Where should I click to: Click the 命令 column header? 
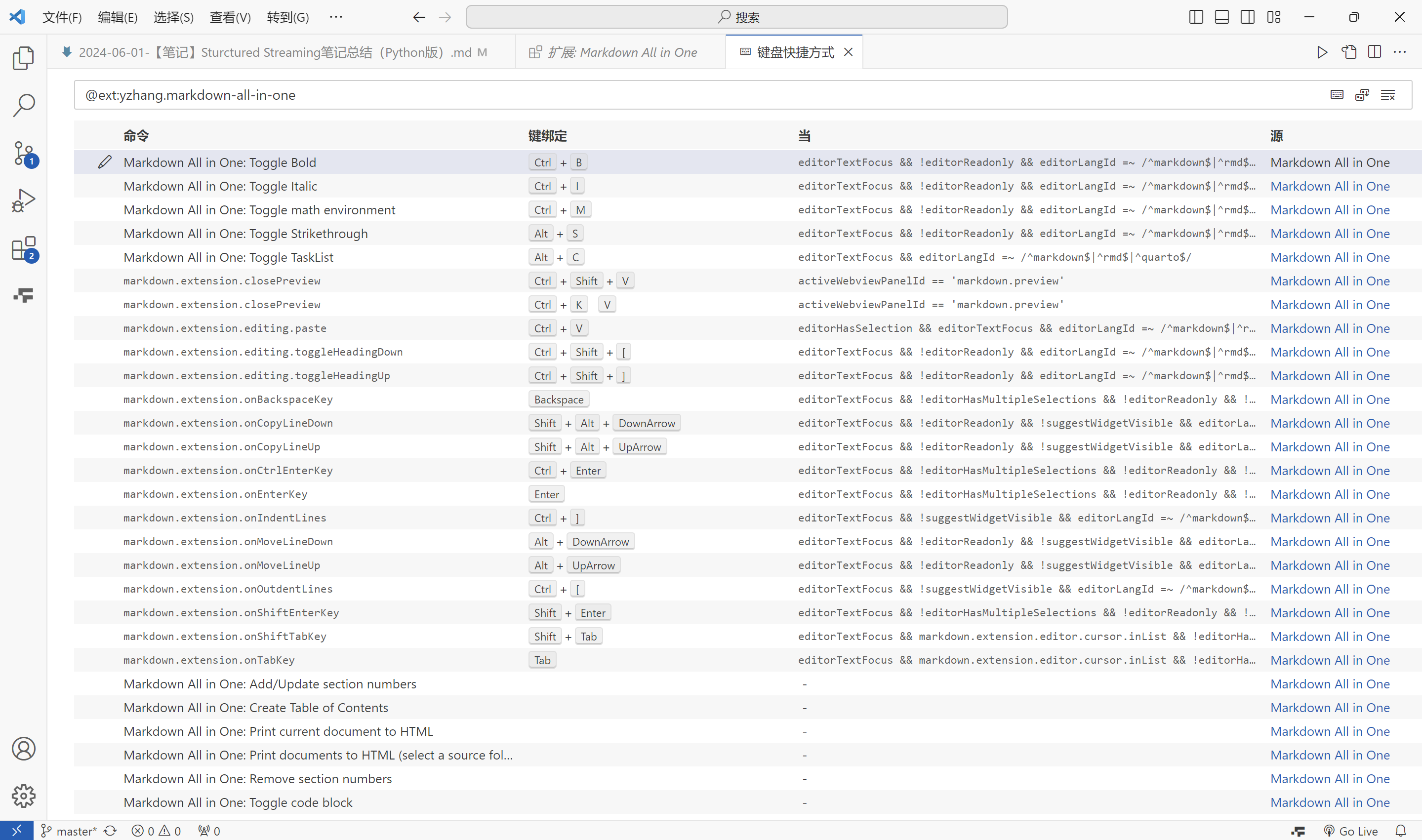point(136,136)
